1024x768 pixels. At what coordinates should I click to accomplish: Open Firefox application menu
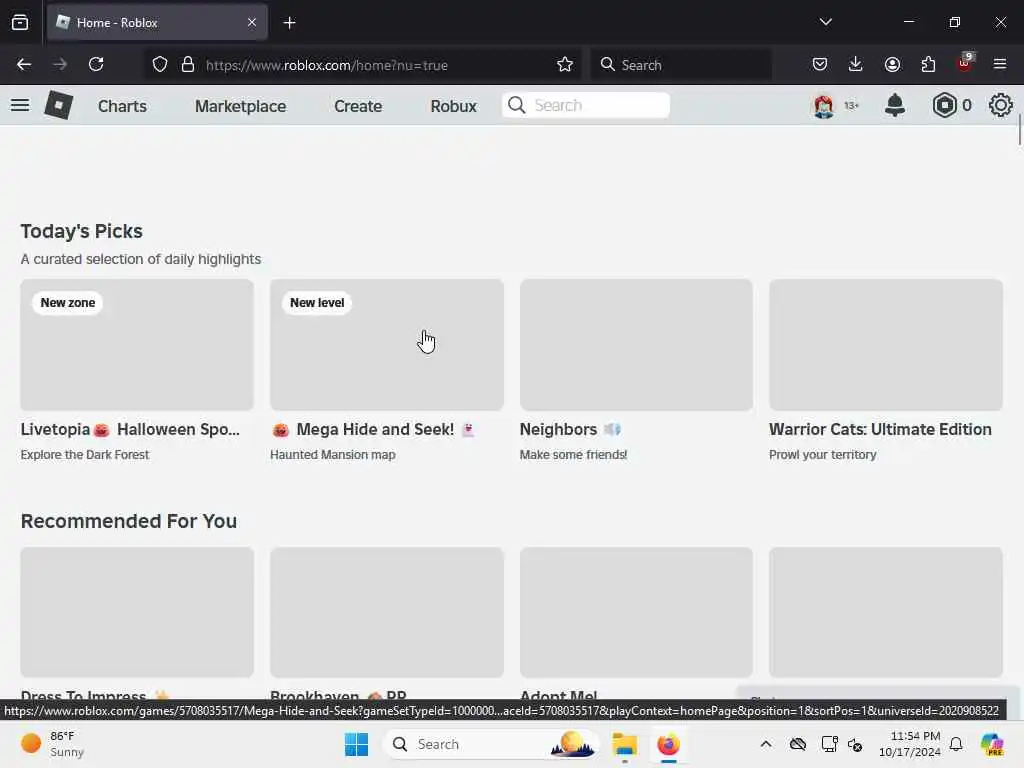click(x=1000, y=64)
